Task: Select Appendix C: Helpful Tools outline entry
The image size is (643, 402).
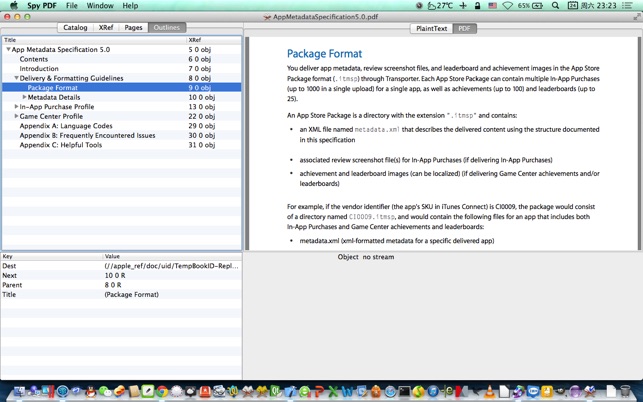Action: pos(60,145)
